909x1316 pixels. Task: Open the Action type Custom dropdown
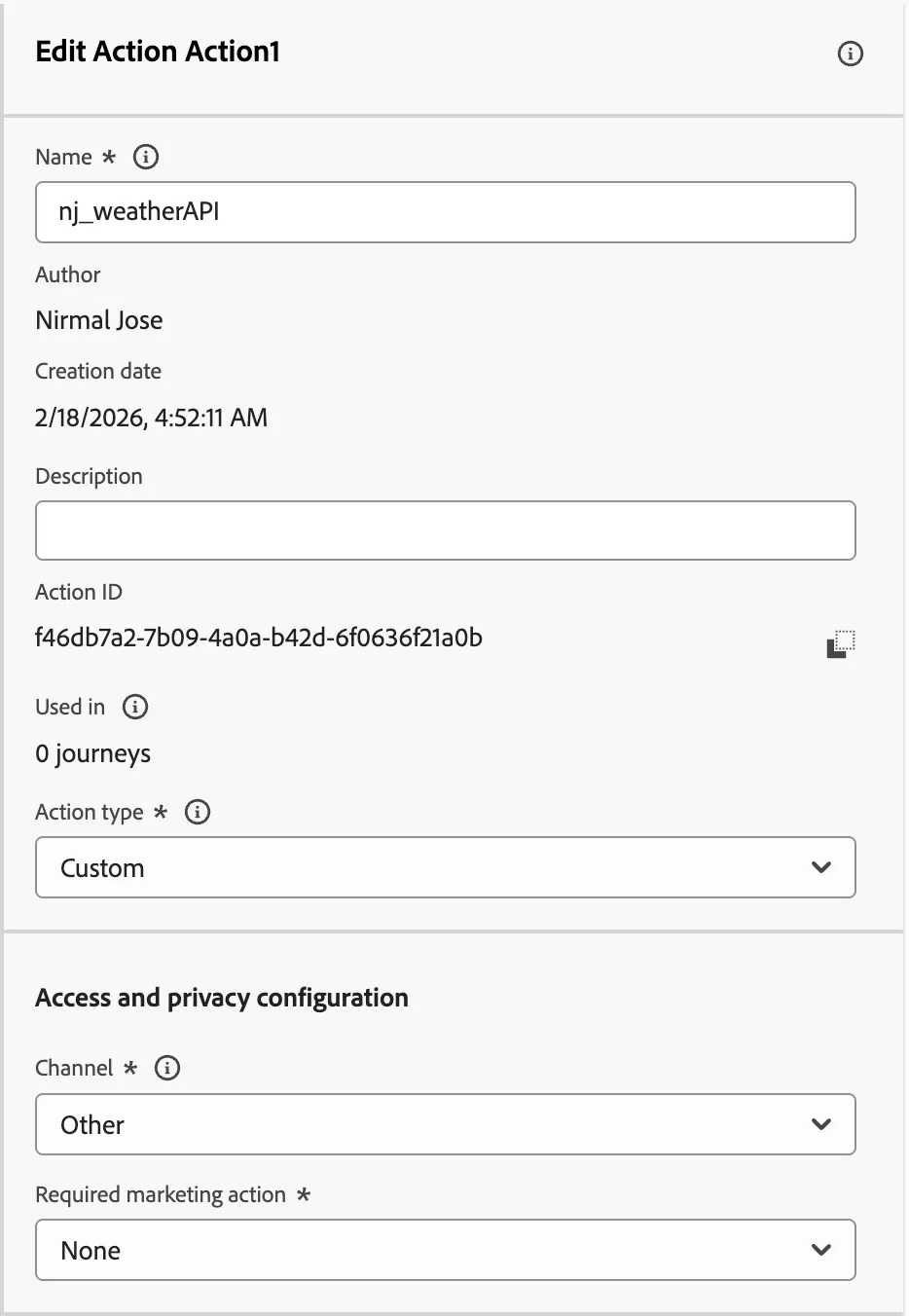click(x=446, y=867)
